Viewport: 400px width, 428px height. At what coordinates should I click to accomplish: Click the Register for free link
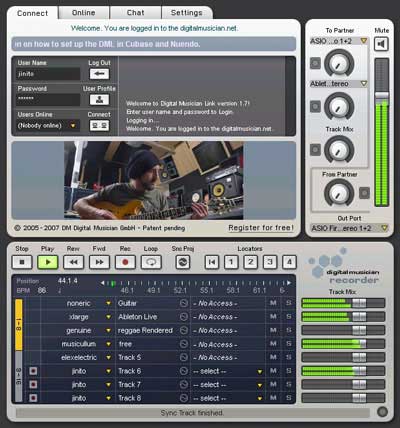[x=261, y=228]
